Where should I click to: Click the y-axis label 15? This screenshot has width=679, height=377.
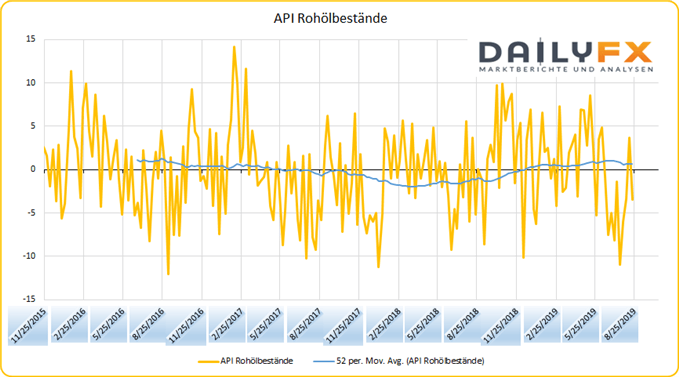(30, 39)
